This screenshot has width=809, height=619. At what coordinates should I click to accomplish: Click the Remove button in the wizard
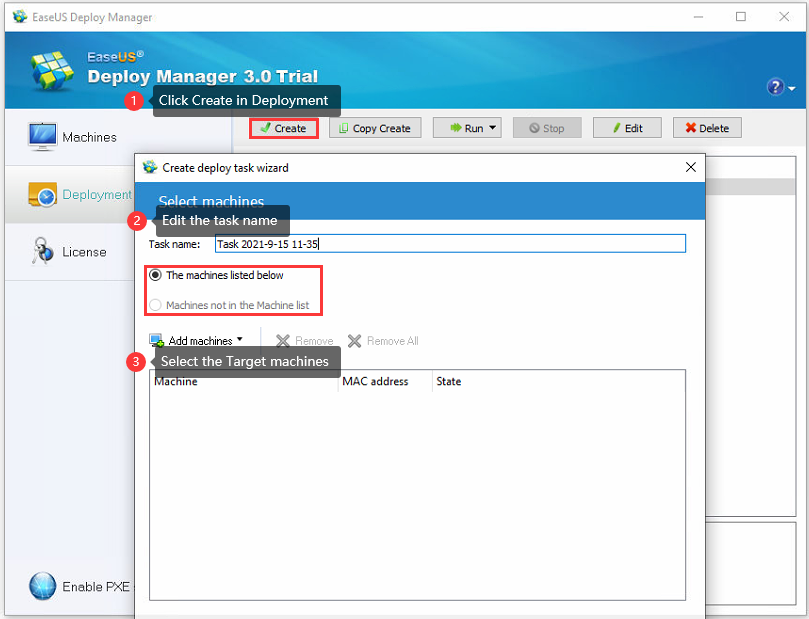pos(304,341)
